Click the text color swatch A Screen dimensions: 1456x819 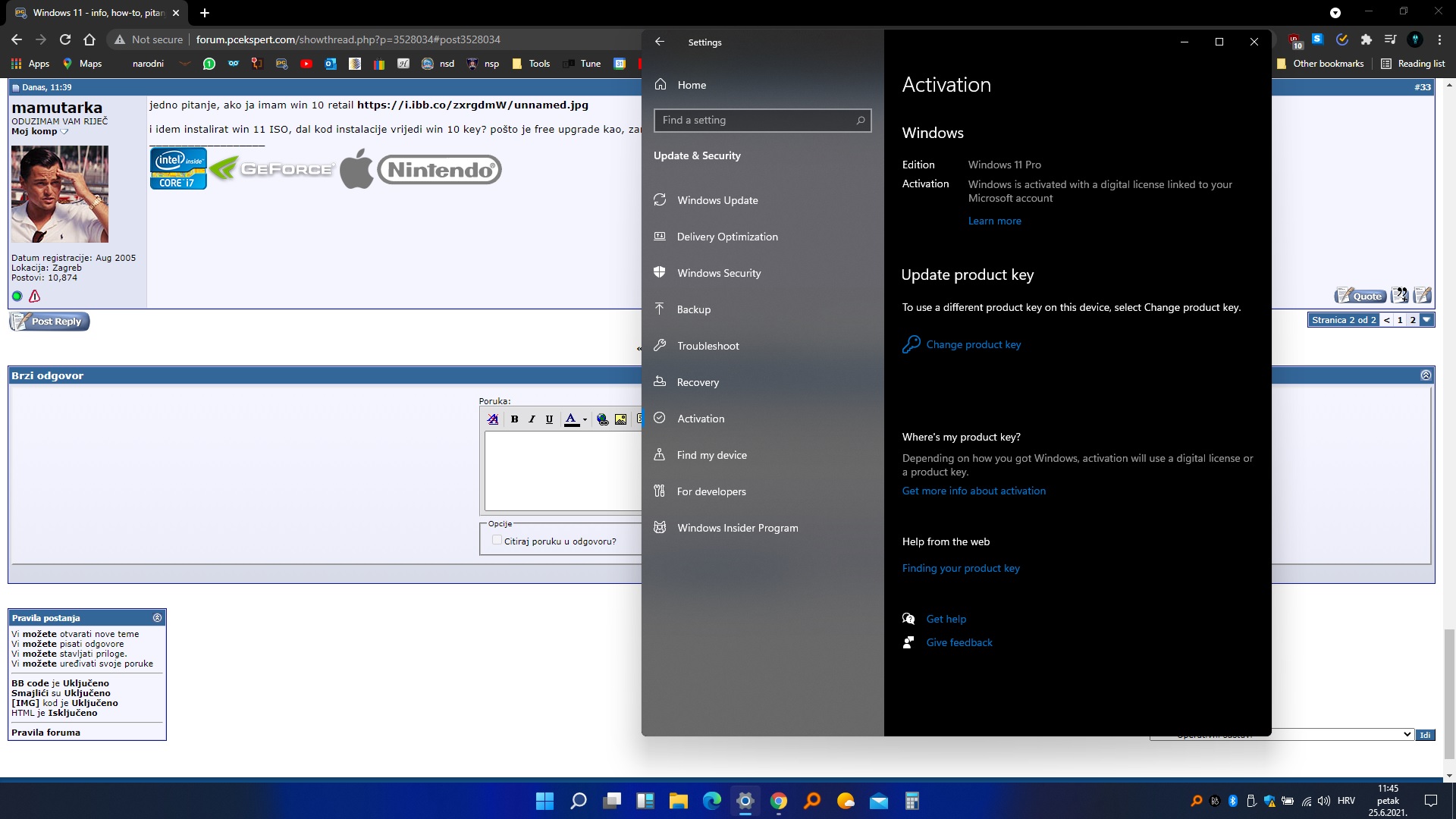pyautogui.click(x=571, y=419)
